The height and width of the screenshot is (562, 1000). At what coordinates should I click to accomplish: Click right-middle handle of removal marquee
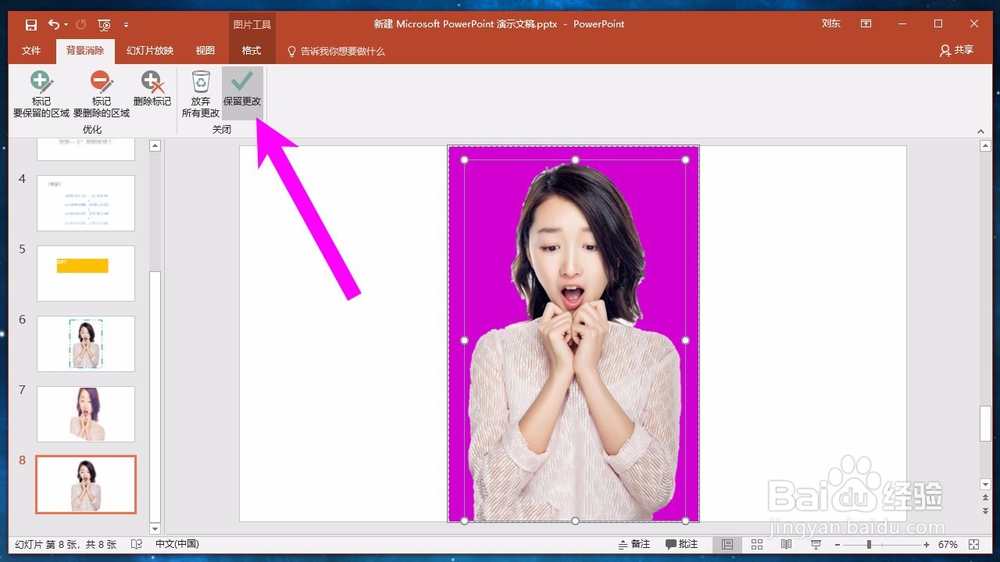[686, 340]
